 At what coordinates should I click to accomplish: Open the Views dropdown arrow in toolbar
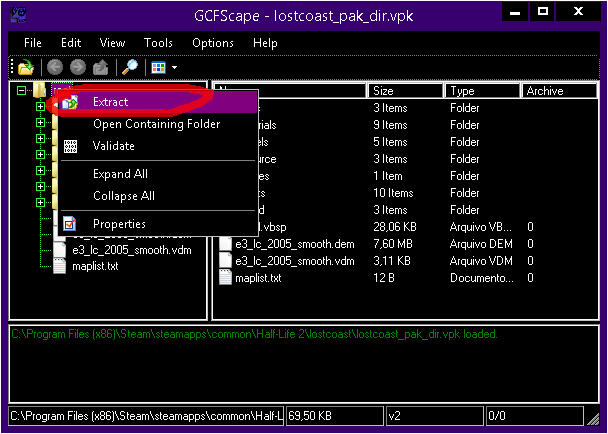[x=174, y=67]
